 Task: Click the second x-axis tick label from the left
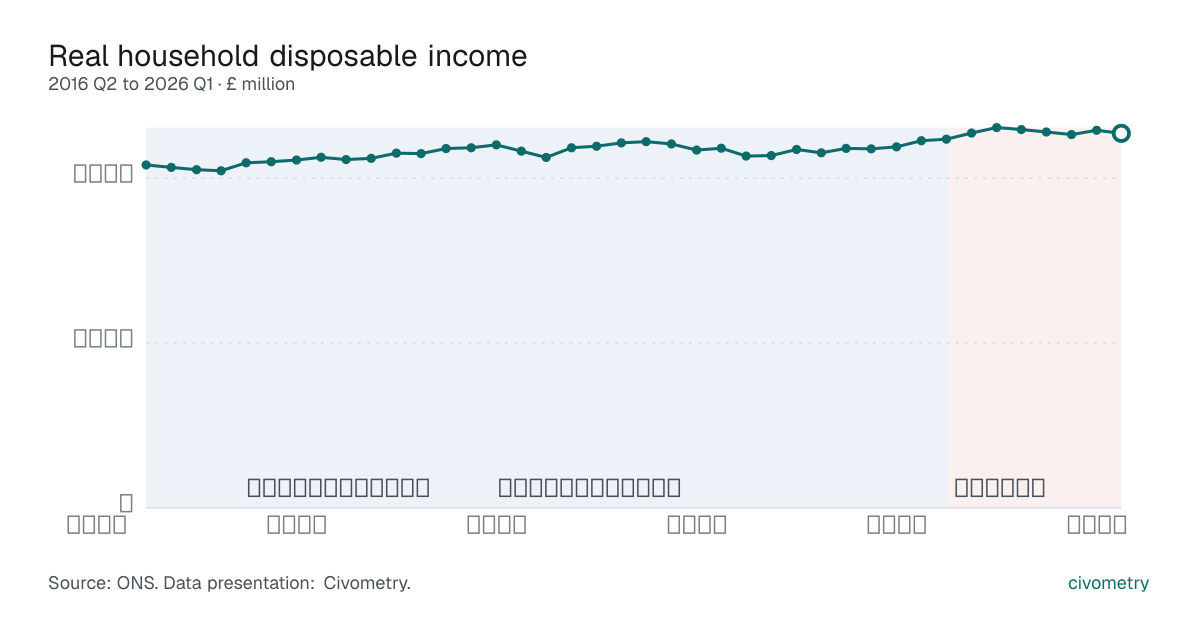[x=297, y=525]
